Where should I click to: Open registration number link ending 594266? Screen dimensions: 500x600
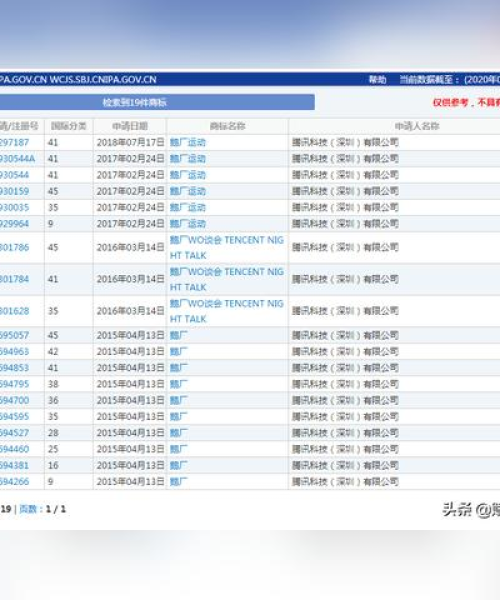click(14, 481)
